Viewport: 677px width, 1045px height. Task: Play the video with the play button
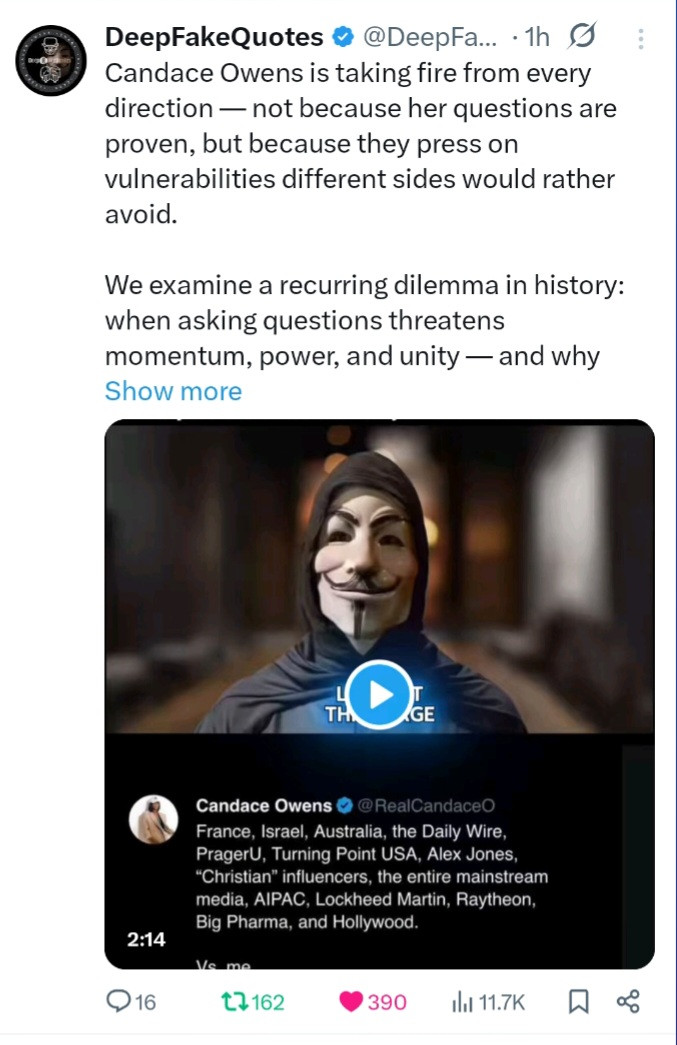tap(380, 693)
